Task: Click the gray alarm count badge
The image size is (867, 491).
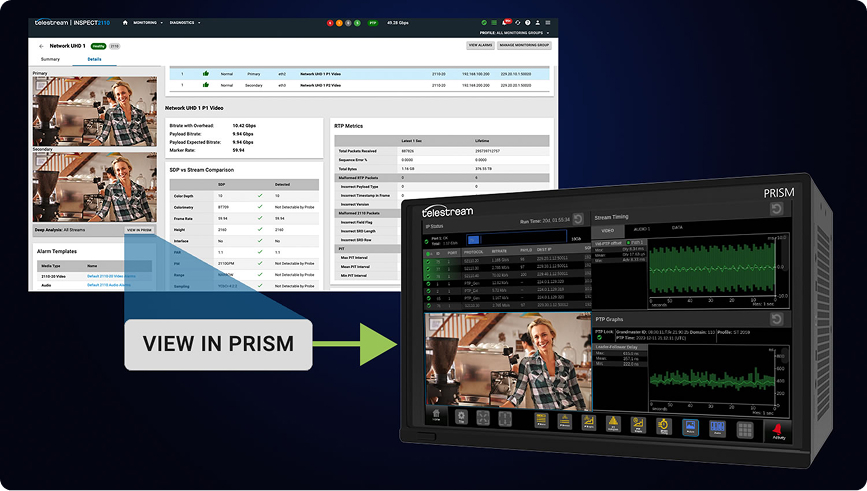Action: pyautogui.click(x=348, y=23)
